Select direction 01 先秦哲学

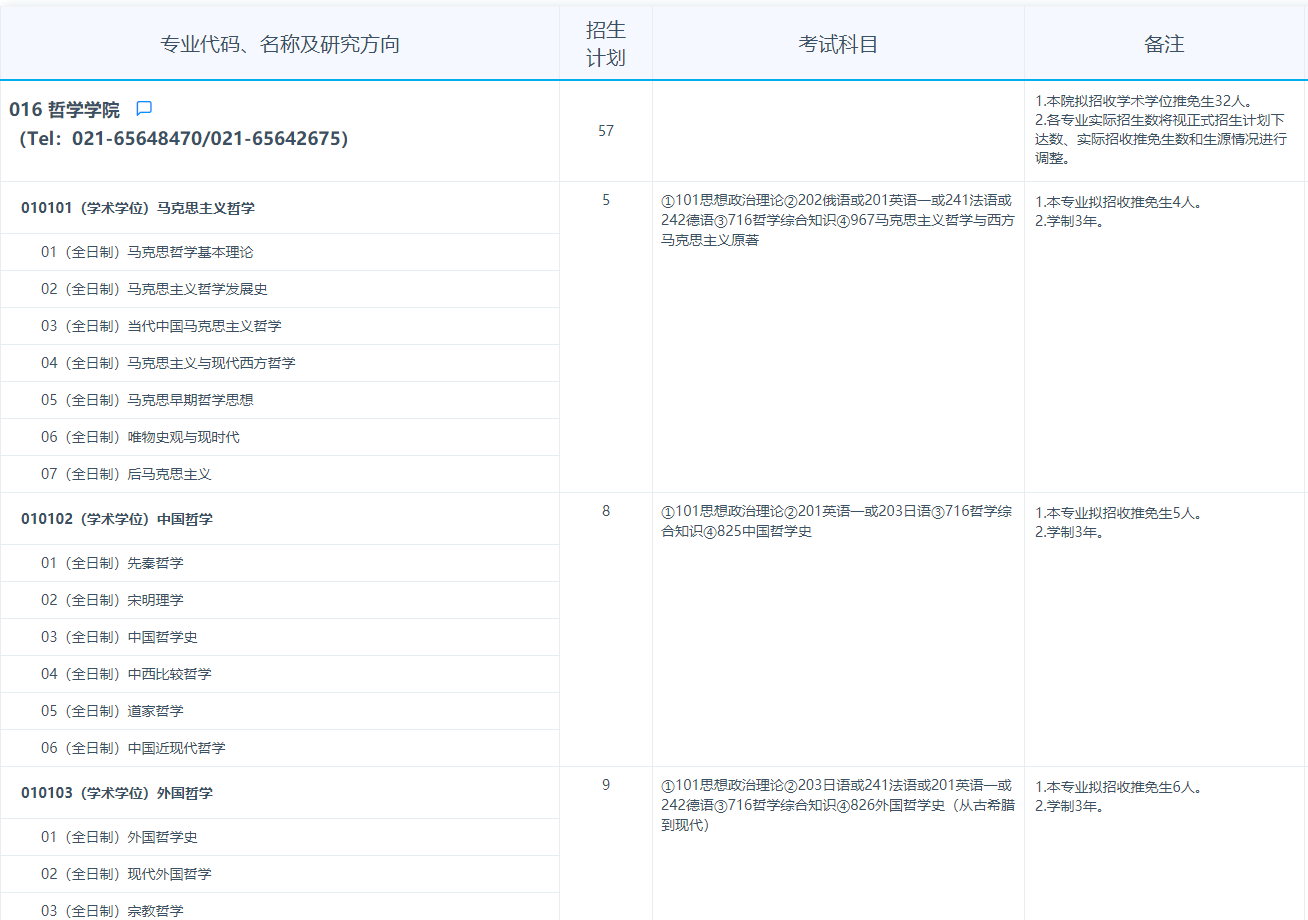coord(112,563)
